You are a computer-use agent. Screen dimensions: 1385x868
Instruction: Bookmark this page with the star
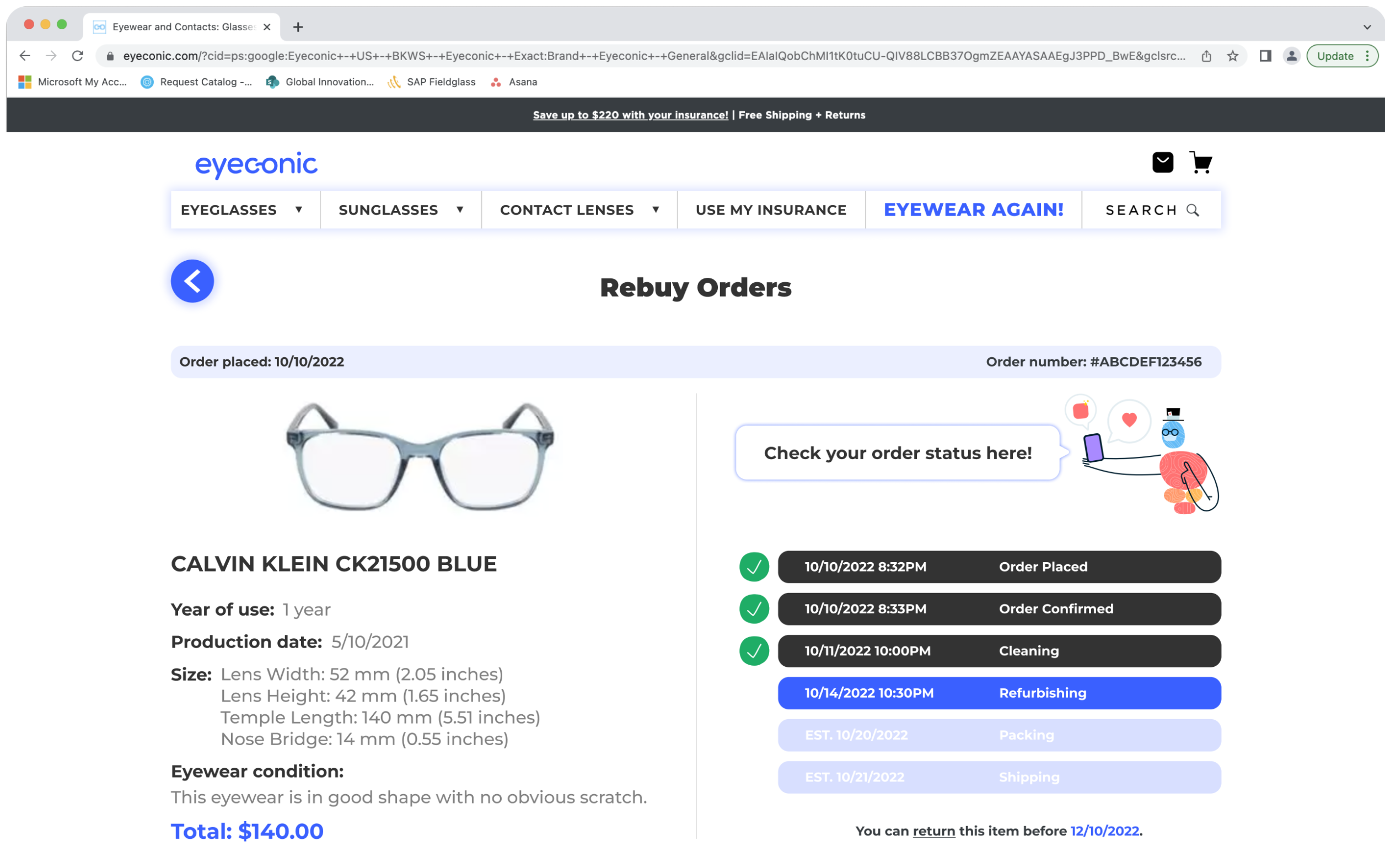[1232, 56]
